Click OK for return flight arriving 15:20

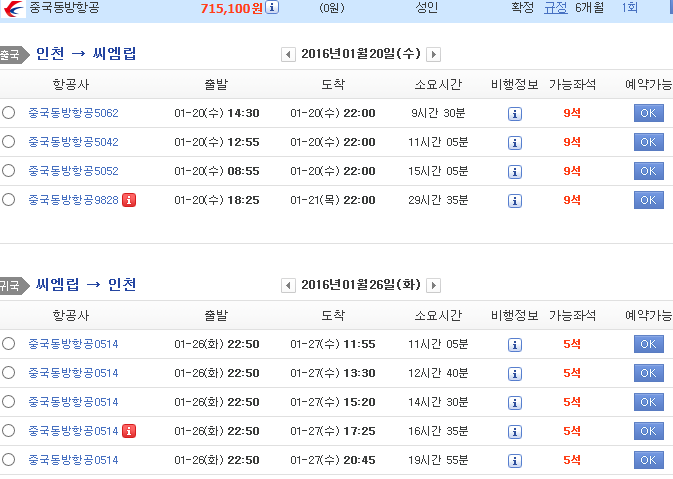pos(649,402)
